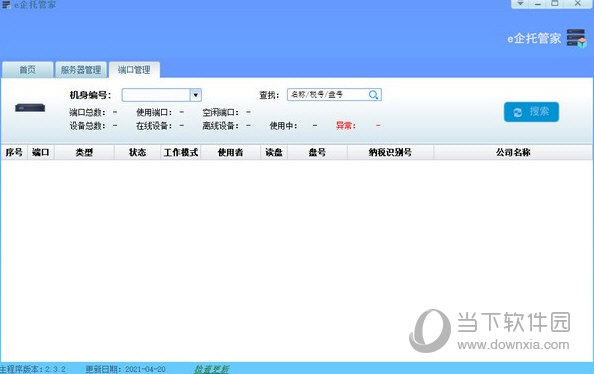Viewport: 594px width, 374px height.
Task: Click the 使用者 column header
Action: [x=230, y=152]
